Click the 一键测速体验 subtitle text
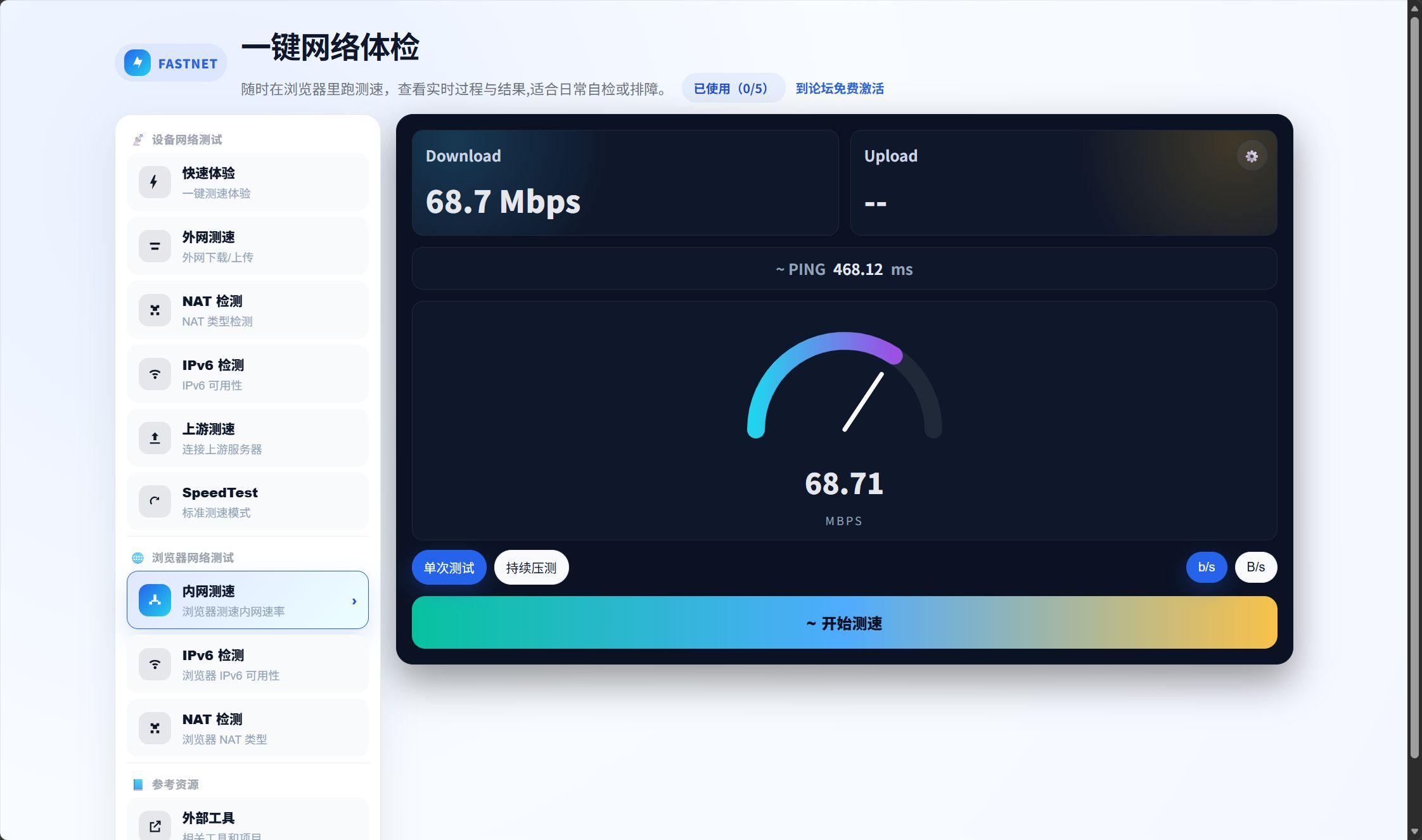The height and width of the screenshot is (840, 1422). pyautogui.click(x=216, y=194)
